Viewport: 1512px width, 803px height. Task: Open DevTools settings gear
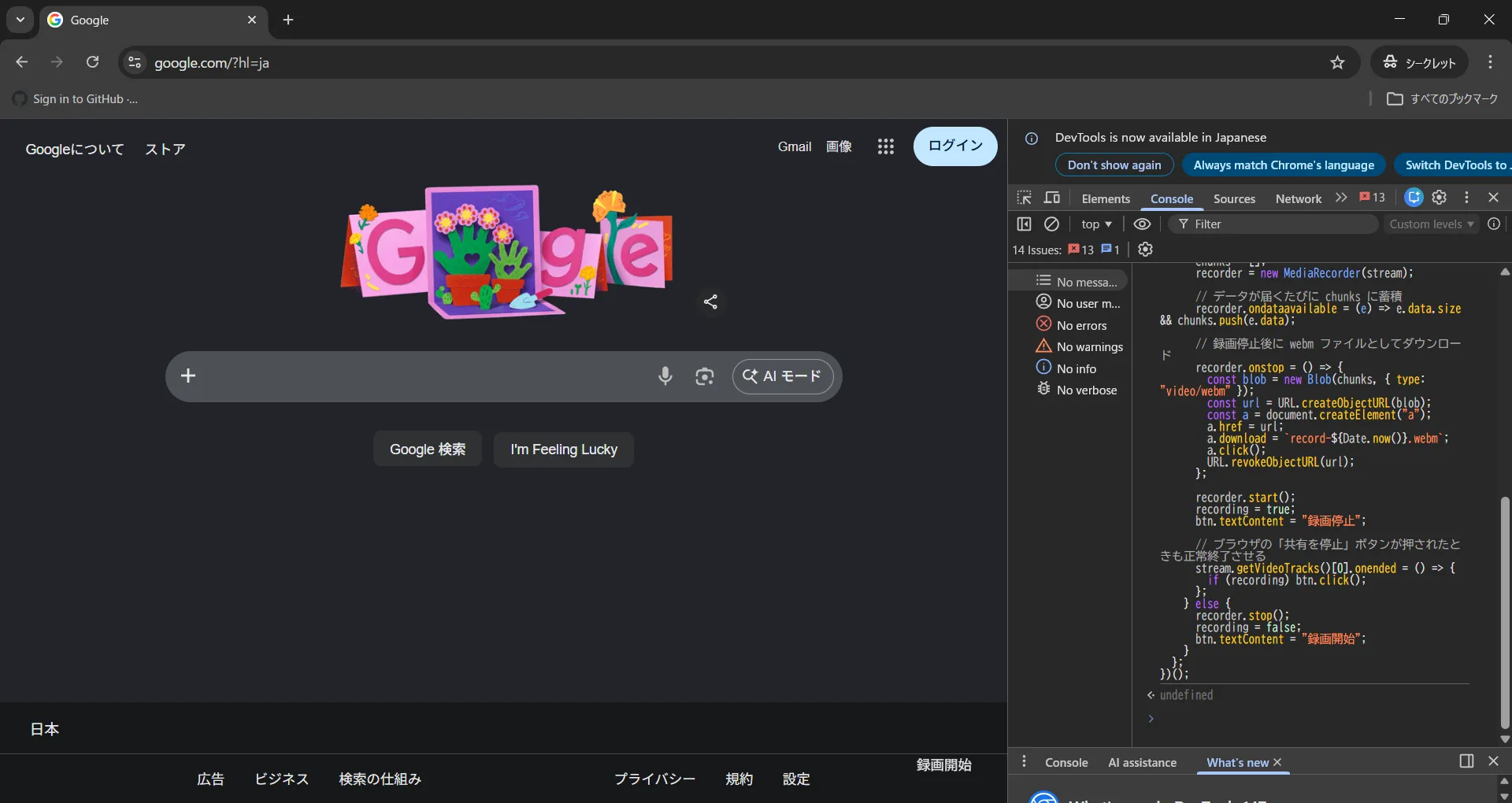[x=1440, y=198]
